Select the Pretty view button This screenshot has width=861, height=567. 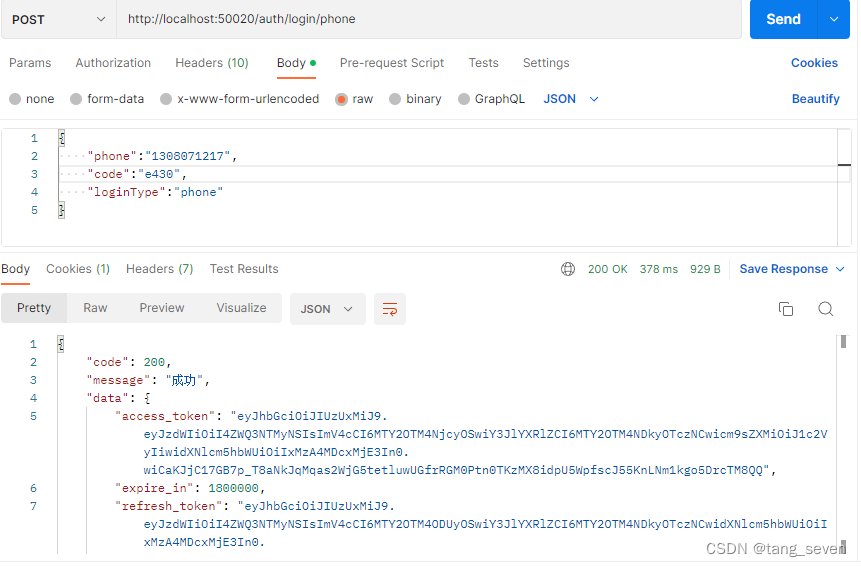(x=34, y=308)
